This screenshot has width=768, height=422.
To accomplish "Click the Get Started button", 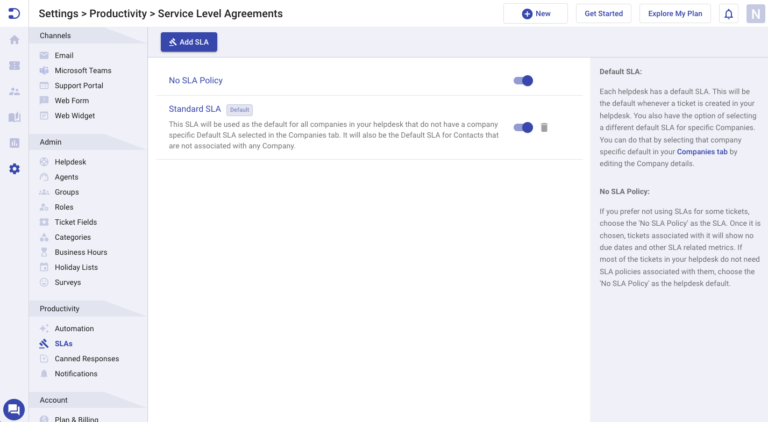I will (x=603, y=14).
